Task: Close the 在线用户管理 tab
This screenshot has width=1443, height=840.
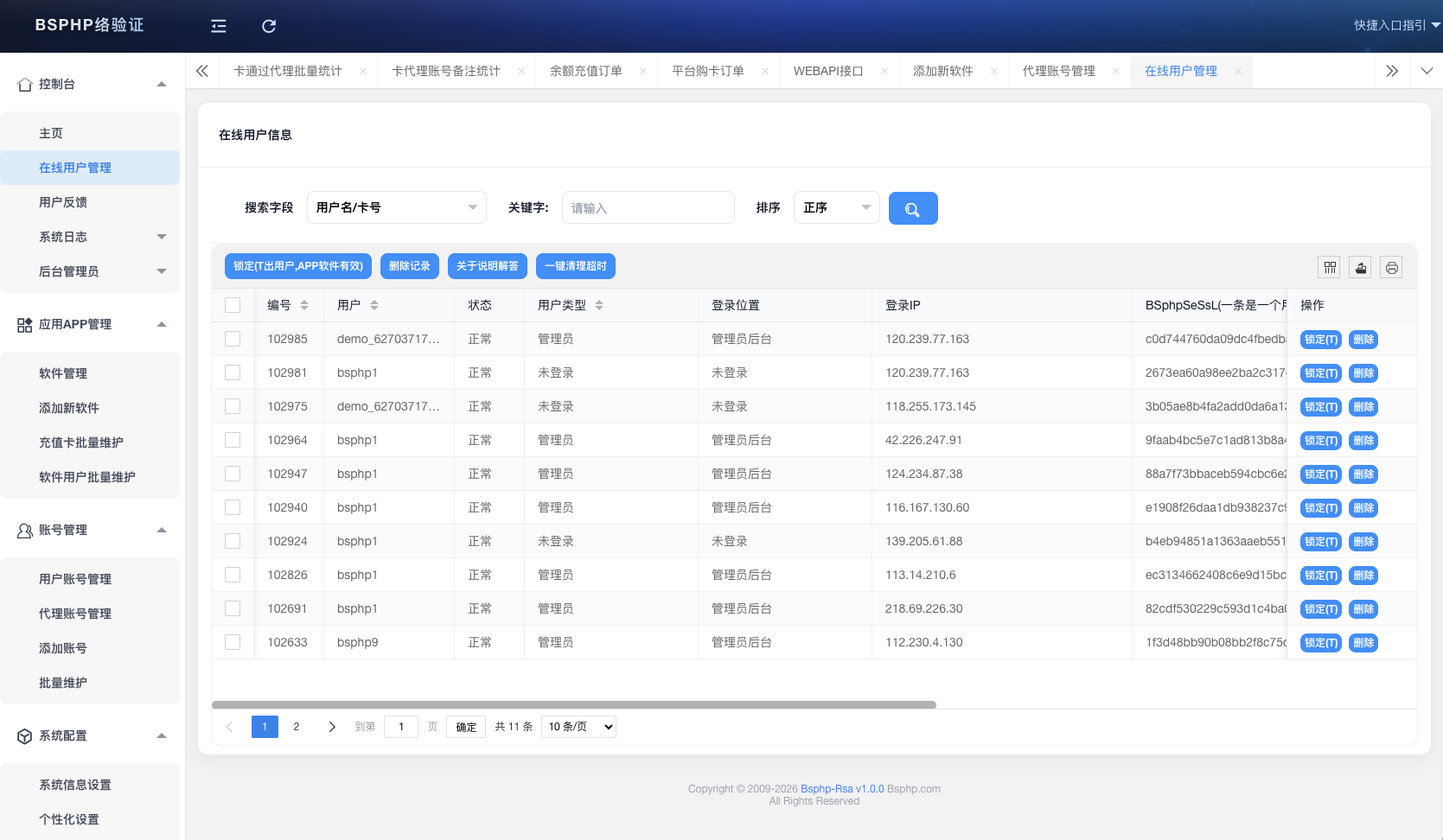Action: click(1238, 71)
